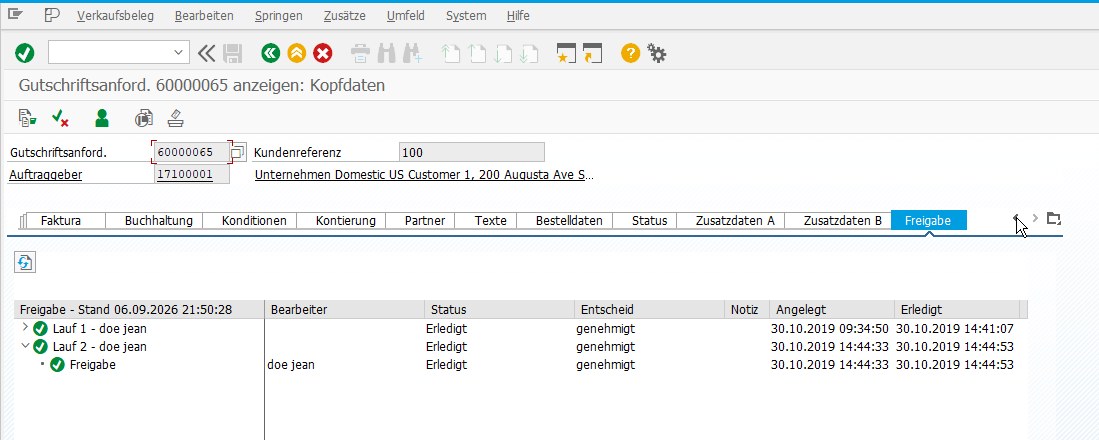The height and width of the screenshot is (440, 1099).
Task: Open the Bearbeiten menu
Action: click(204, 15)
